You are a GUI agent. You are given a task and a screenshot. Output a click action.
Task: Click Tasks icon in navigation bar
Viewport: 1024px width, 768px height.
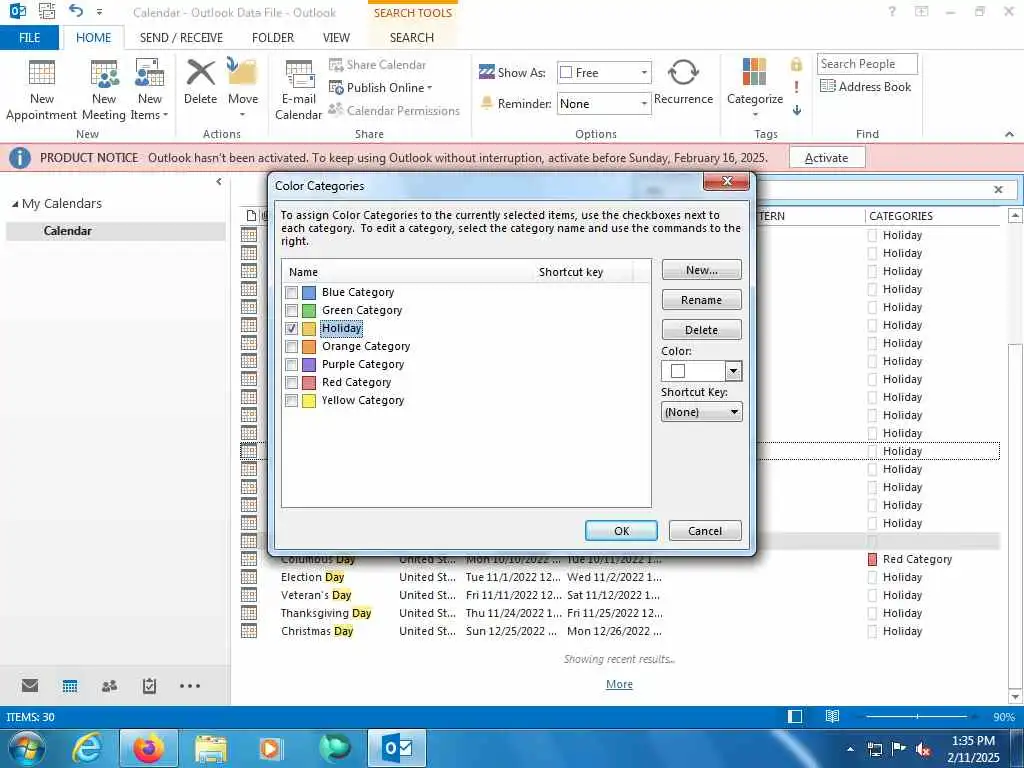pos(150,686)
